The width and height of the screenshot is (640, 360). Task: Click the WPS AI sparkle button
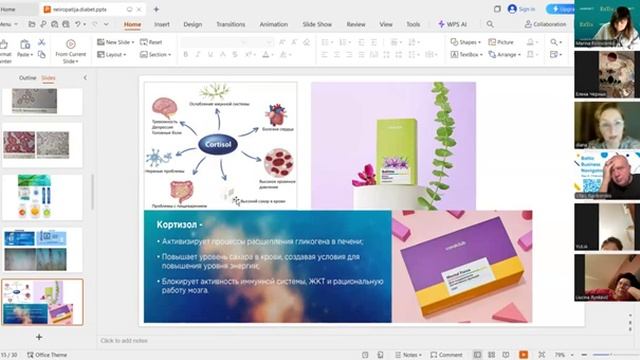(452, 24)
